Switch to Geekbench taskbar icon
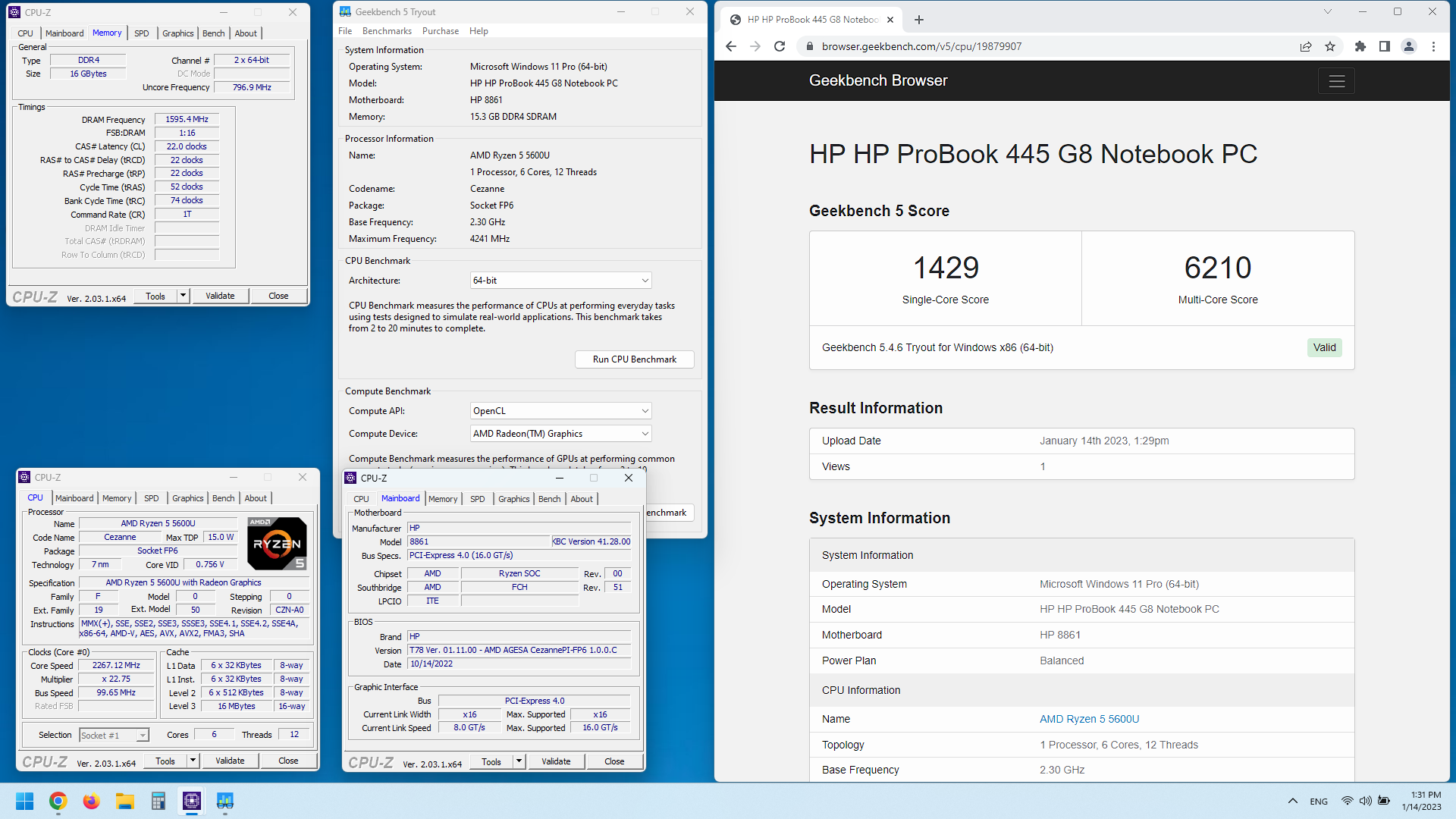1456x819 pixels. (225, 801)
